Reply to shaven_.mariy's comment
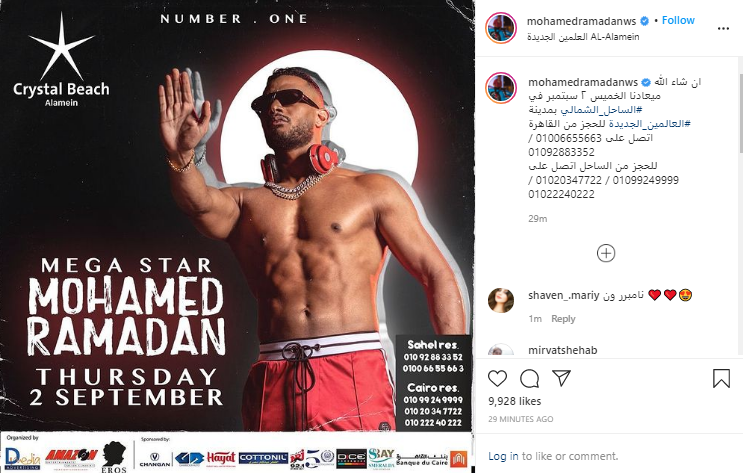 click(563, 319)
